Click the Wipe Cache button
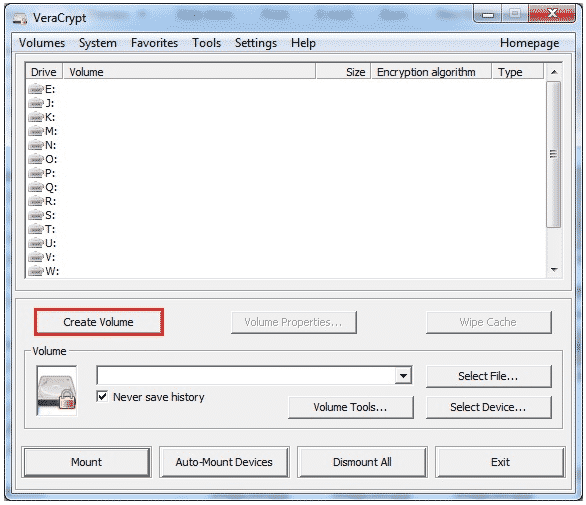The height and width of the screenshot is (505, 586). [x=488, y=322]
